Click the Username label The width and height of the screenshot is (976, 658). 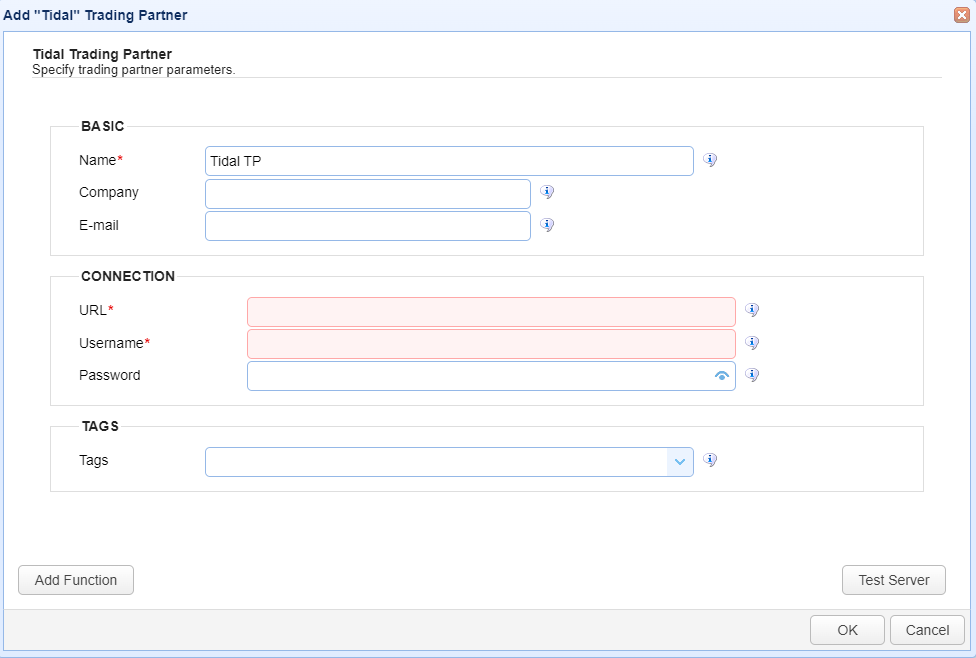pyautogui.click(x=115, y=343)
